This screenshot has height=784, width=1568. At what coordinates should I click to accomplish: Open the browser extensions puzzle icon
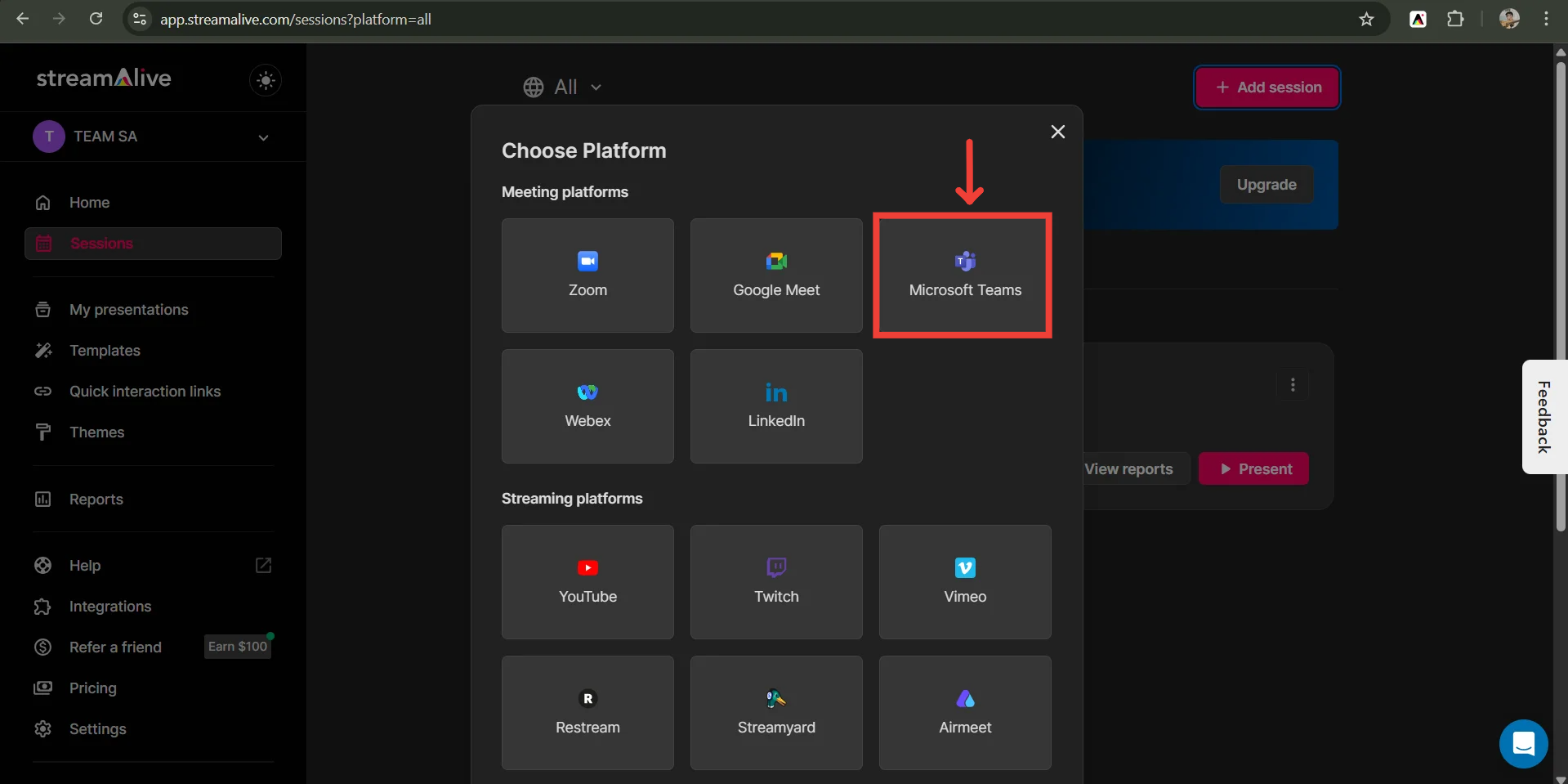[x=1455, y=19]
